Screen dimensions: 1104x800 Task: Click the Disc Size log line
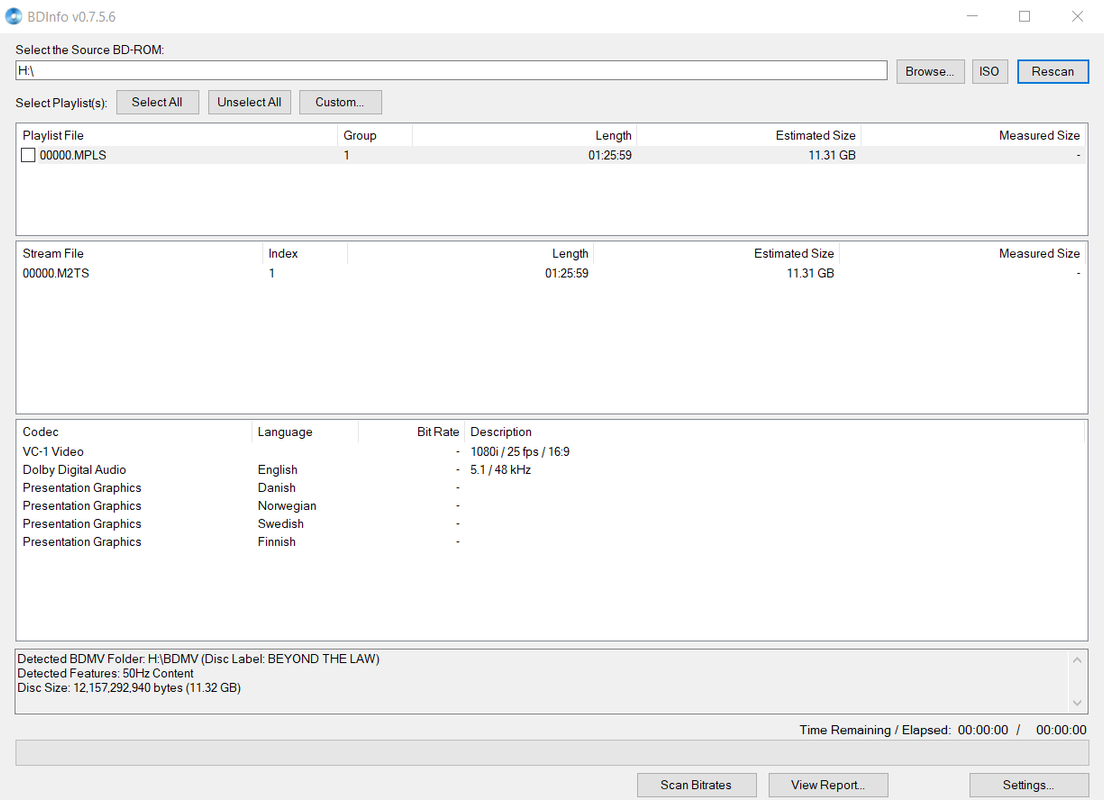tap(129, 688)
